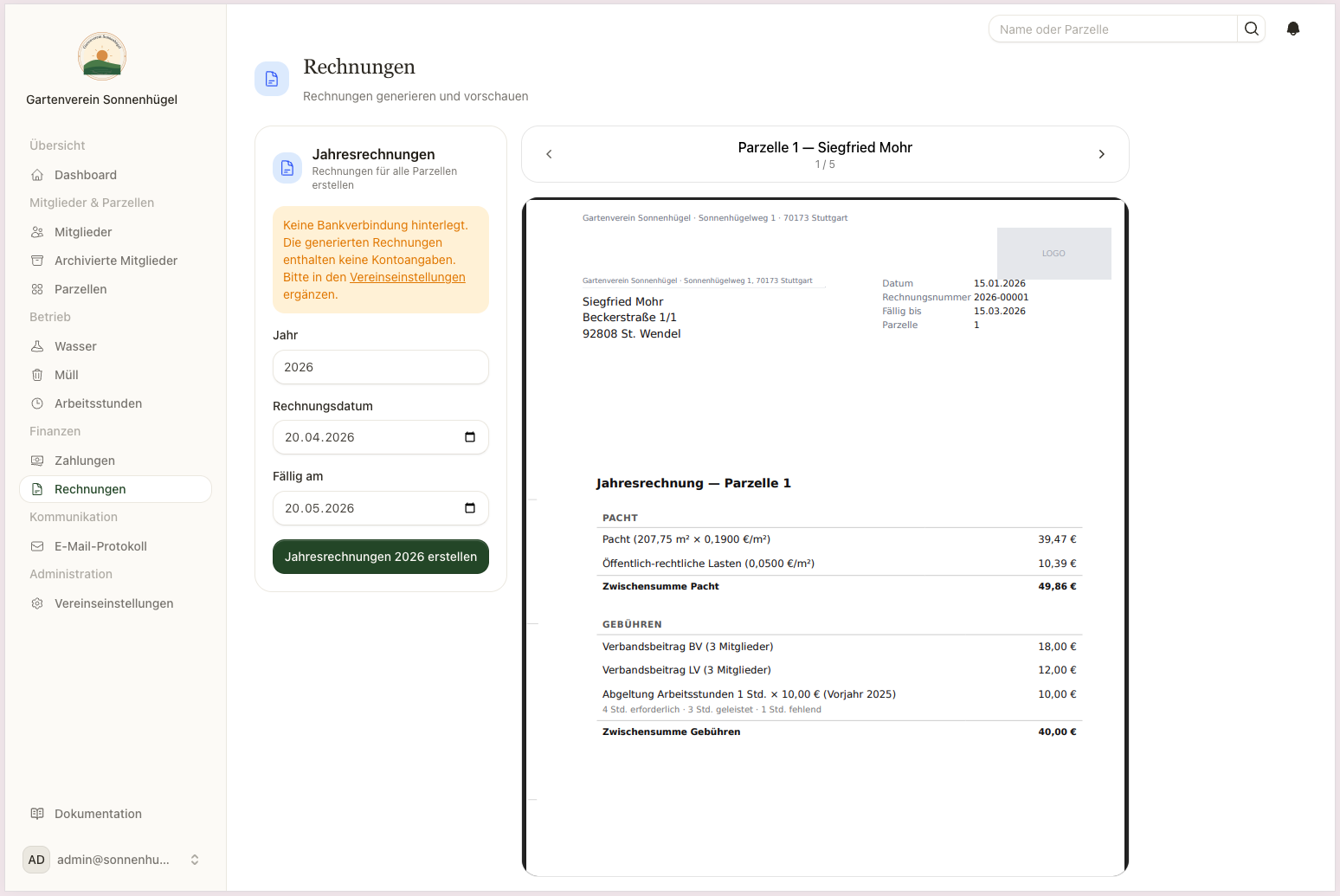Open Dashboard menu item
Viewport: 1340px width, 896px height.
coord(115,175)
